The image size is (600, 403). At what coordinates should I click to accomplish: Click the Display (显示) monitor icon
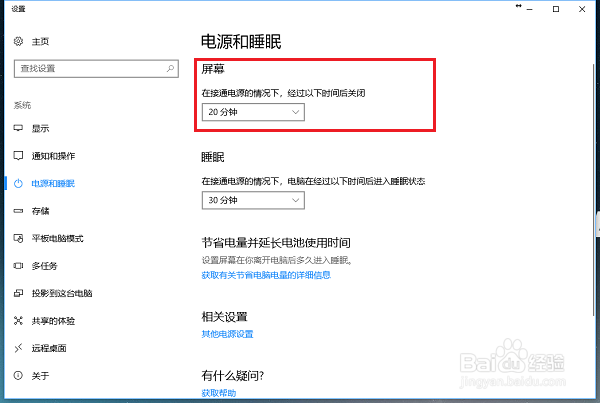click(x=18, y=128)
